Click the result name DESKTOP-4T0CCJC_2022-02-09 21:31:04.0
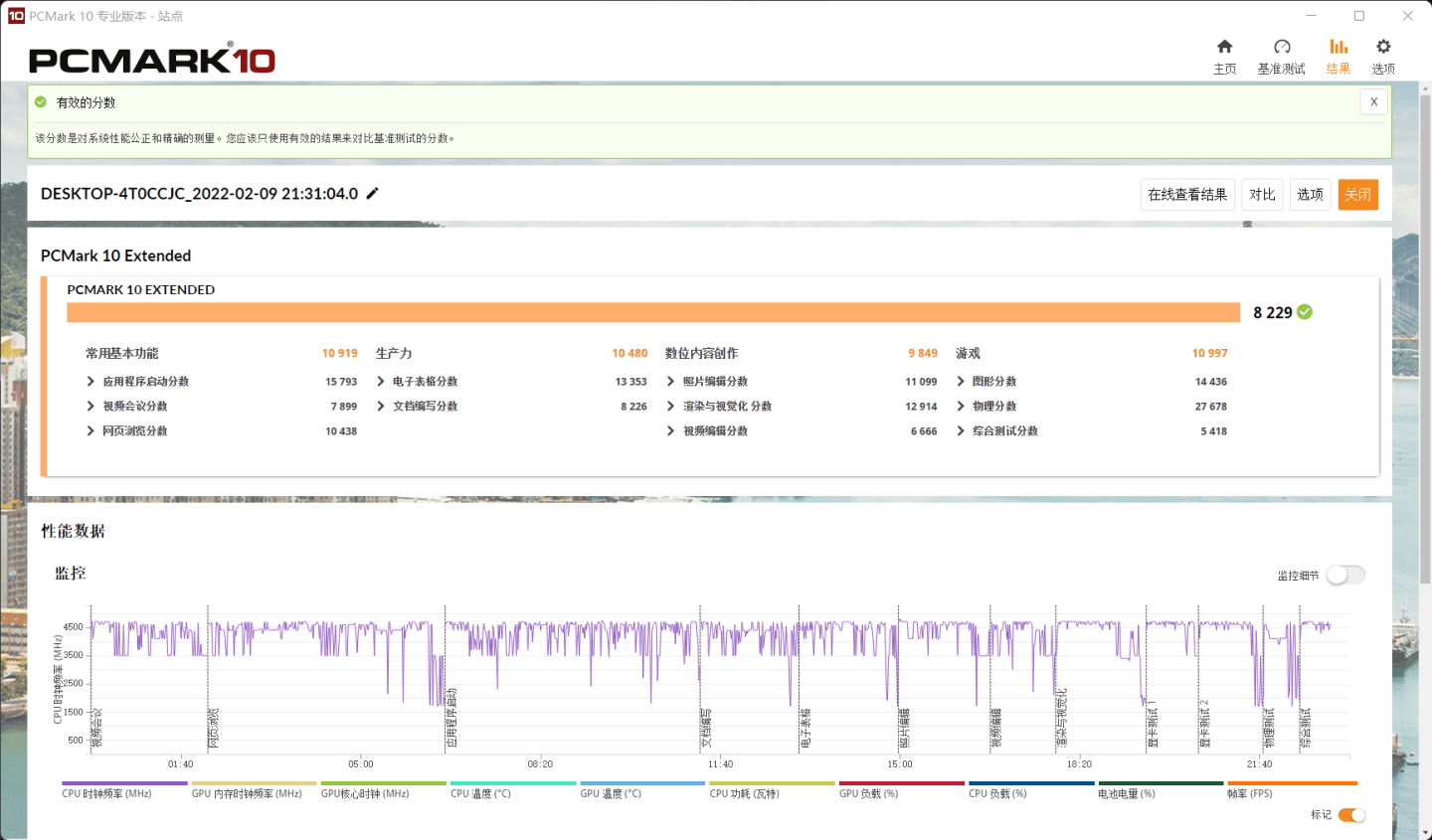1432x840 pixels. [x=200, y=193]
